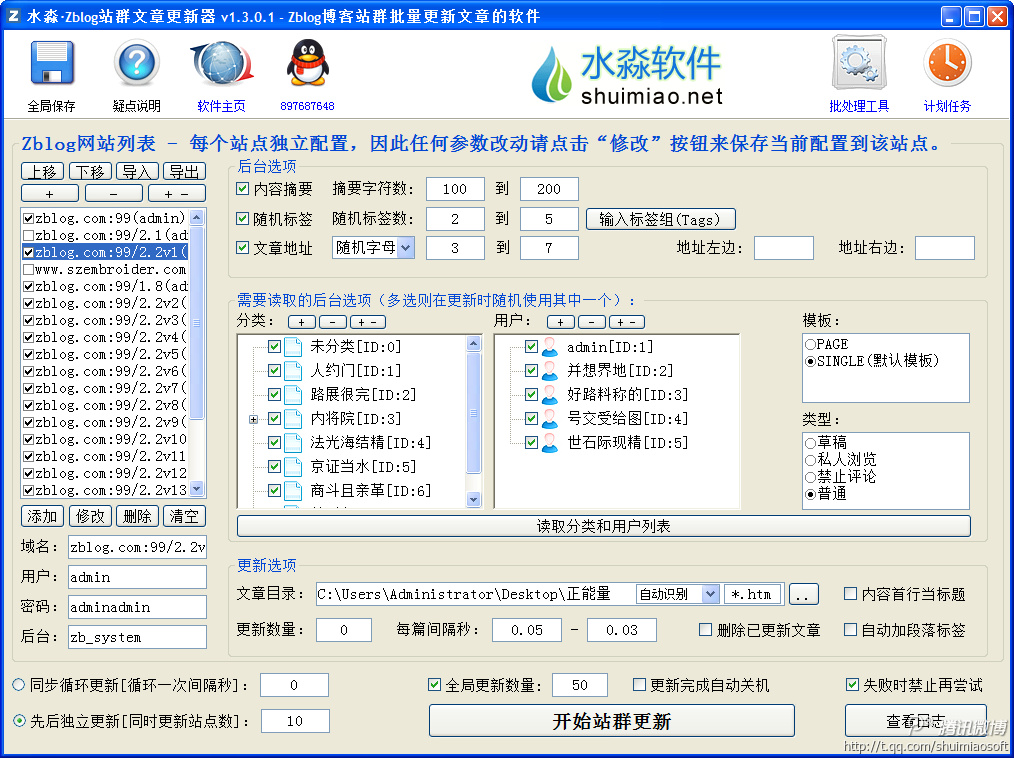Toggle the 全局更新数量 checkbox
The image size is (1014, 758).
coord(435,685)
